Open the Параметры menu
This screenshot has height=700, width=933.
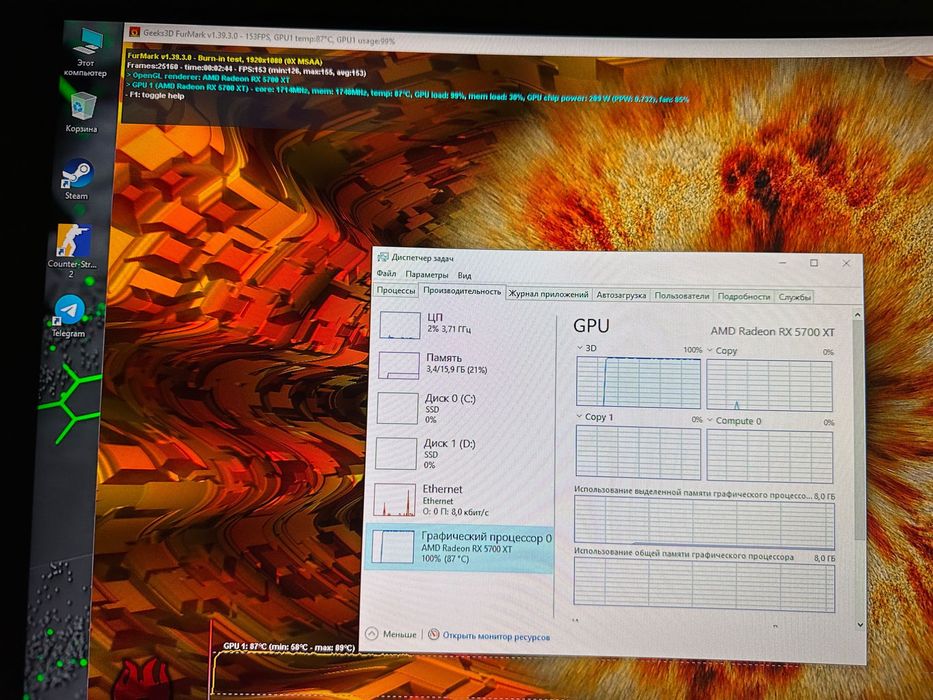[427, 274]
